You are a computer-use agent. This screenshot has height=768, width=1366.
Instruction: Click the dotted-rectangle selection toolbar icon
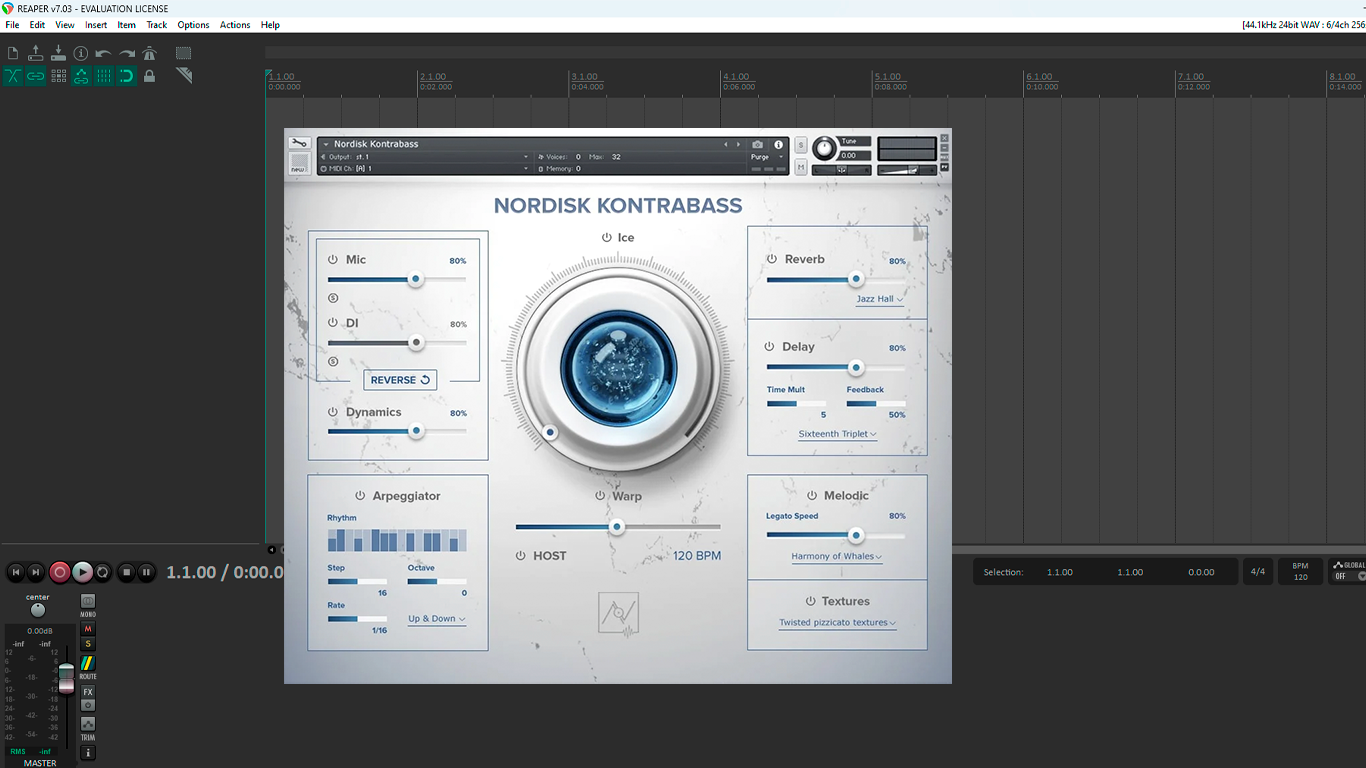[184, 53]
